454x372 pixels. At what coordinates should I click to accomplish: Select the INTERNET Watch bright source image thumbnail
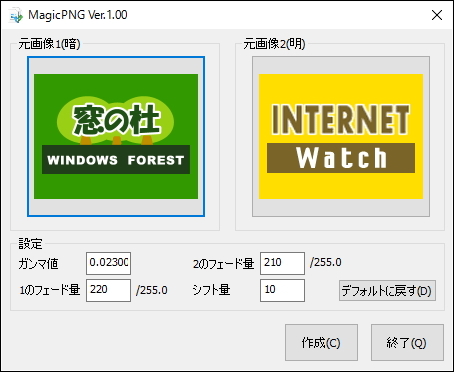click(x=341, y=136)
